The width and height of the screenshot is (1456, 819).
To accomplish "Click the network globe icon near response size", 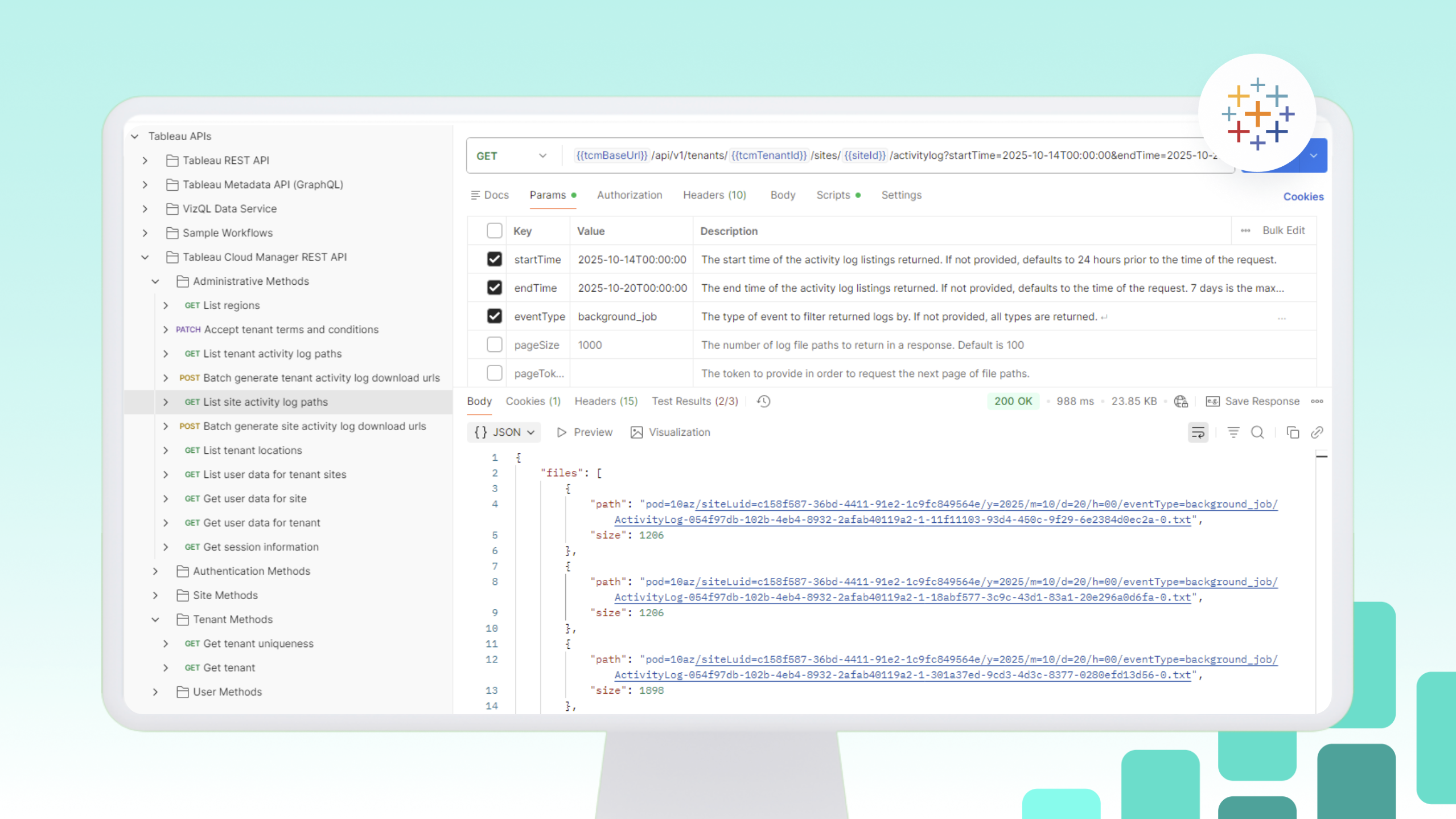I will pyautogui.click(x=1181, y=402).
